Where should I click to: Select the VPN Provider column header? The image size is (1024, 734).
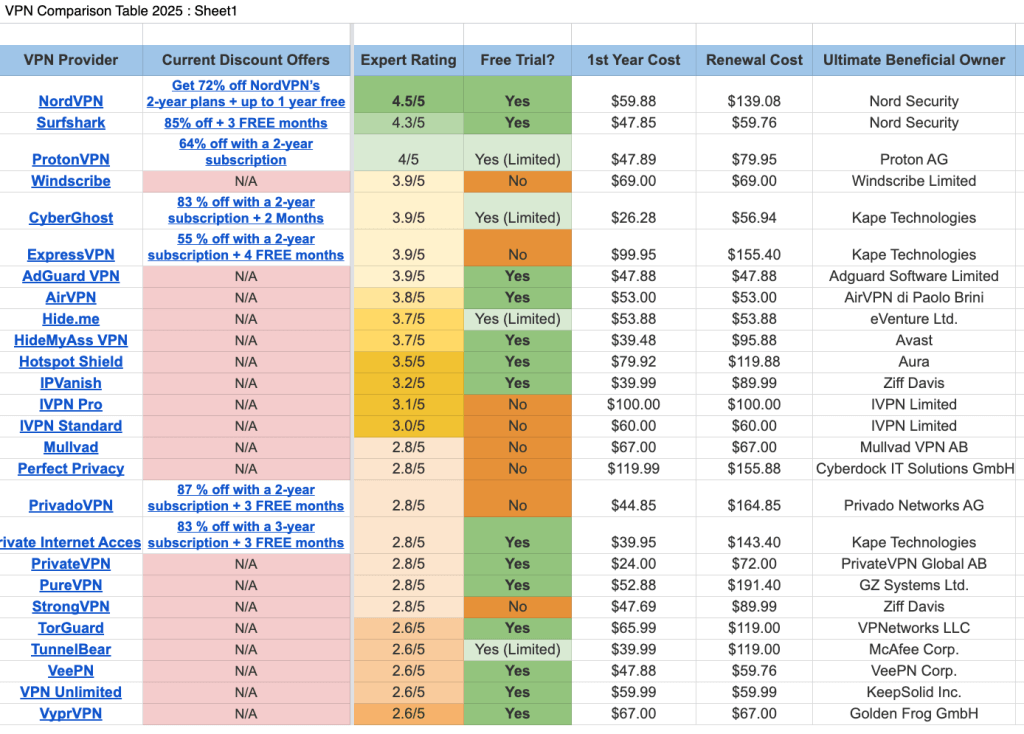coord(71,60)
